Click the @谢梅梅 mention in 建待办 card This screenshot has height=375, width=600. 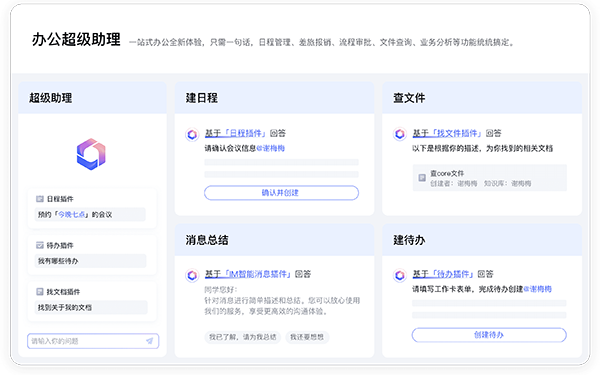point(537,289)
